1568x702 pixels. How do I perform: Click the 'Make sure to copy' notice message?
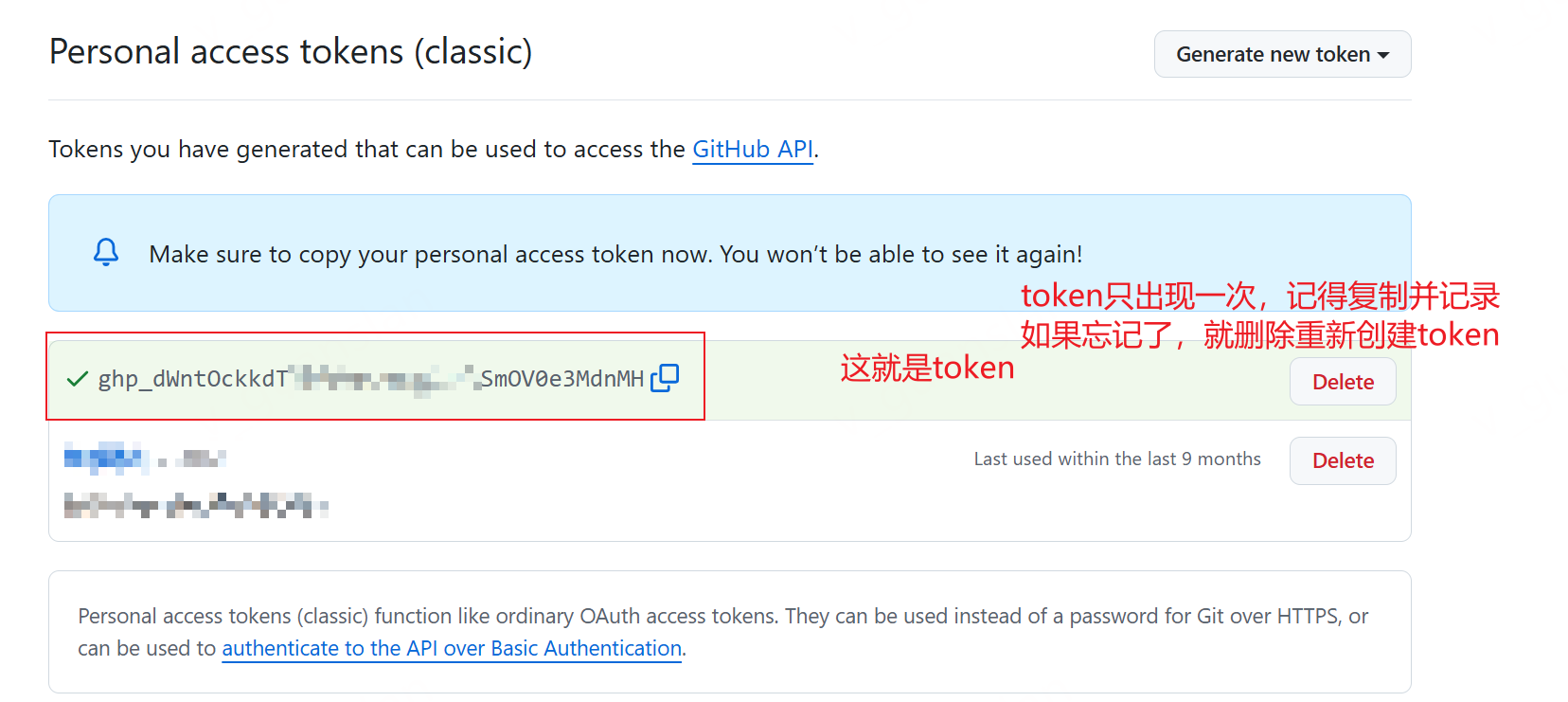point(615,254)
